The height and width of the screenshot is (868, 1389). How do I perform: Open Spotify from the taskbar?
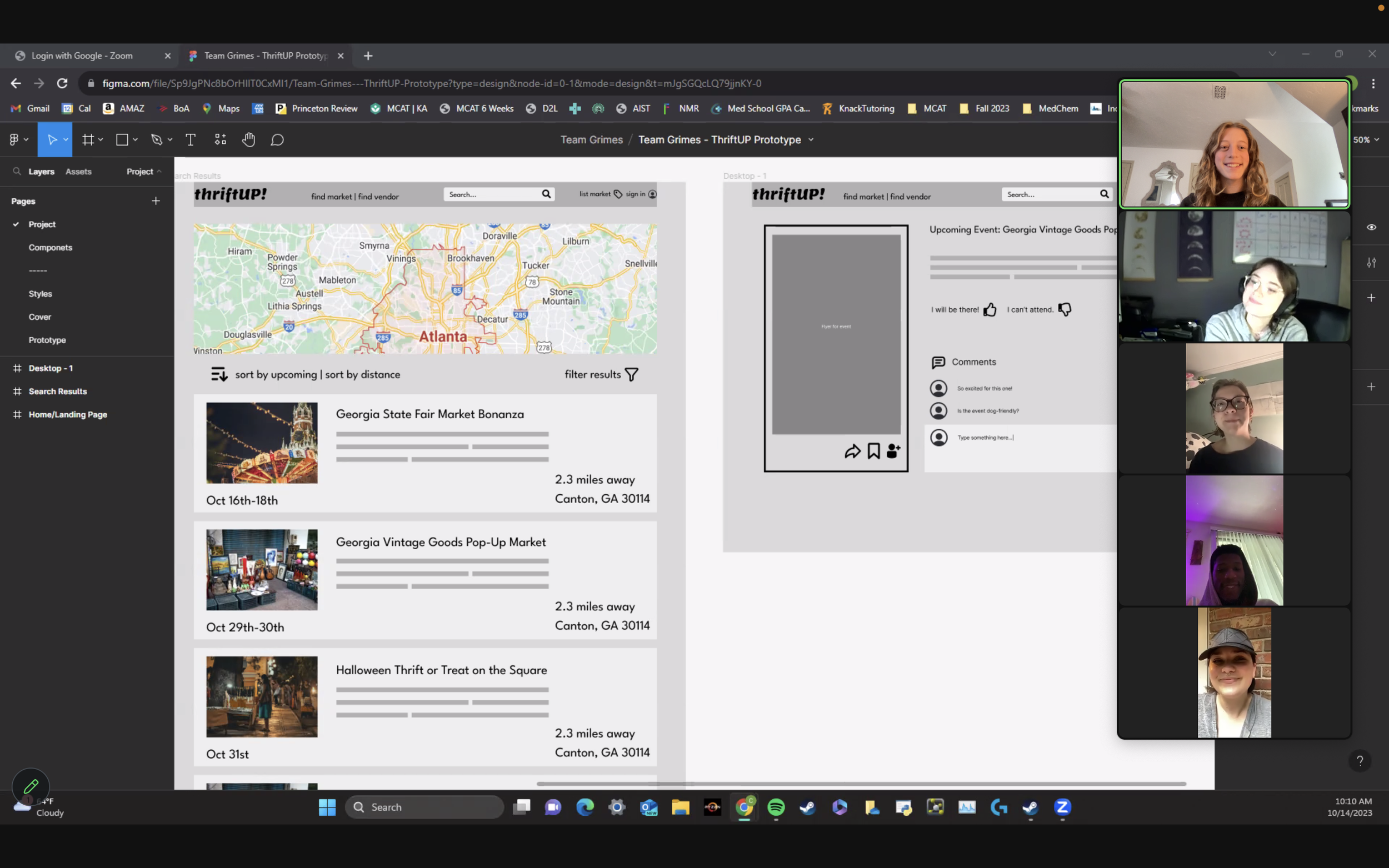click(x=776, y=807)
